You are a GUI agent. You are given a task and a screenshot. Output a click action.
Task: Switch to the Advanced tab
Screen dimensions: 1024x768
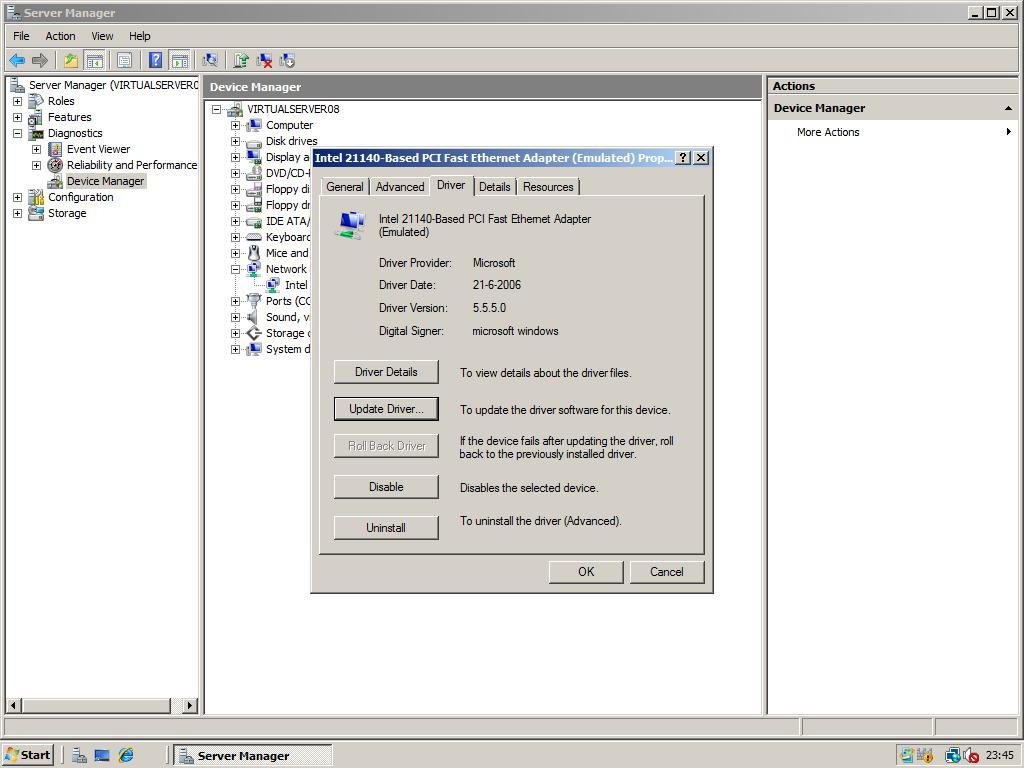(x=400, y=187)
